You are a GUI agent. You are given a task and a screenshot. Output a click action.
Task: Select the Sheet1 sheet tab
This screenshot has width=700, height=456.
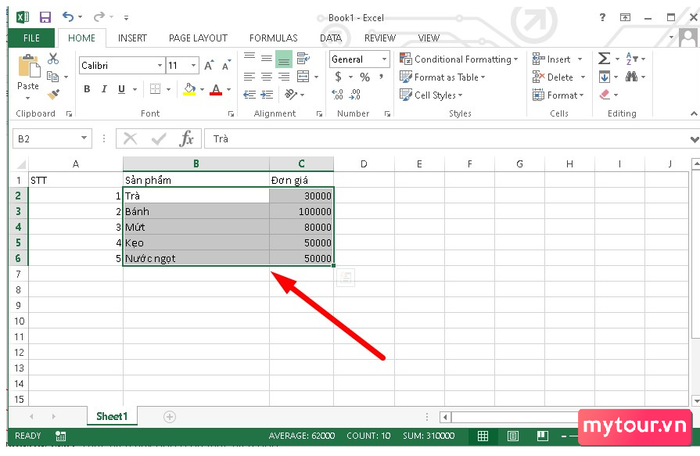pos(112,416)
